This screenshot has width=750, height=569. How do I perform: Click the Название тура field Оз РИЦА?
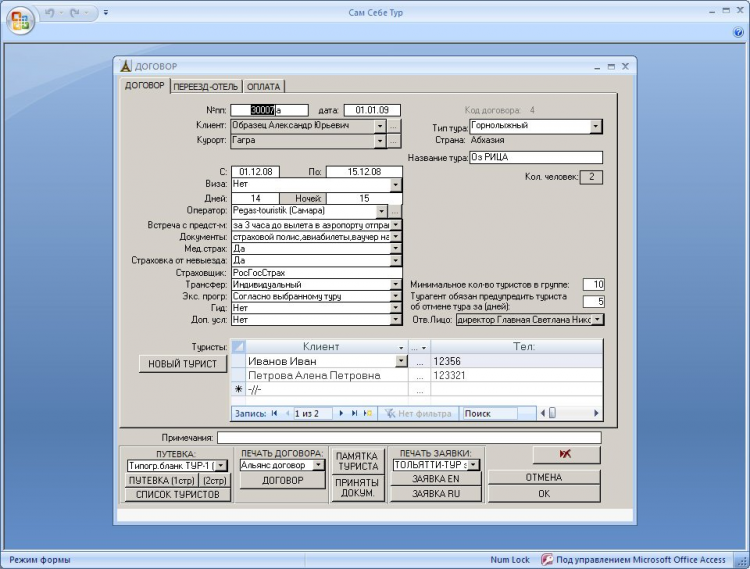(536, 157)
